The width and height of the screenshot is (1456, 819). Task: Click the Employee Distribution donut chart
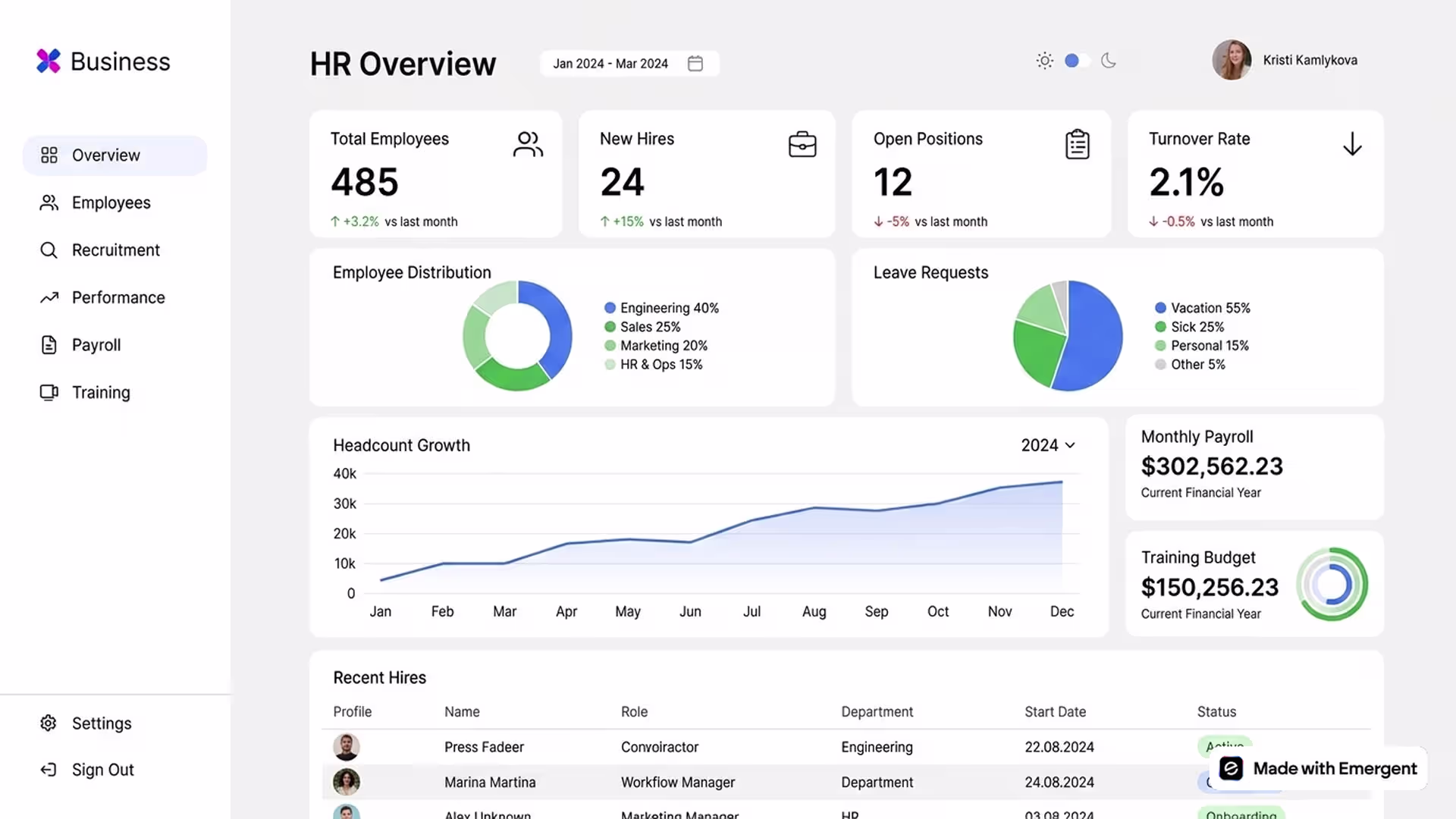(517, 336)
